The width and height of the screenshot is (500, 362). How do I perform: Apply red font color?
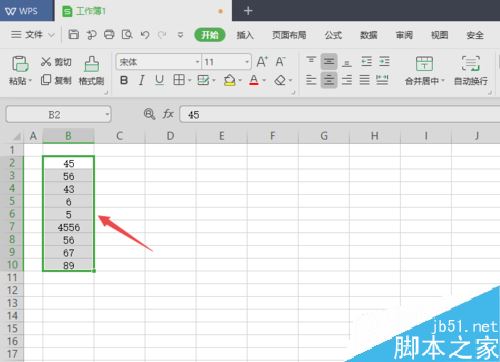tap(254, 80)
